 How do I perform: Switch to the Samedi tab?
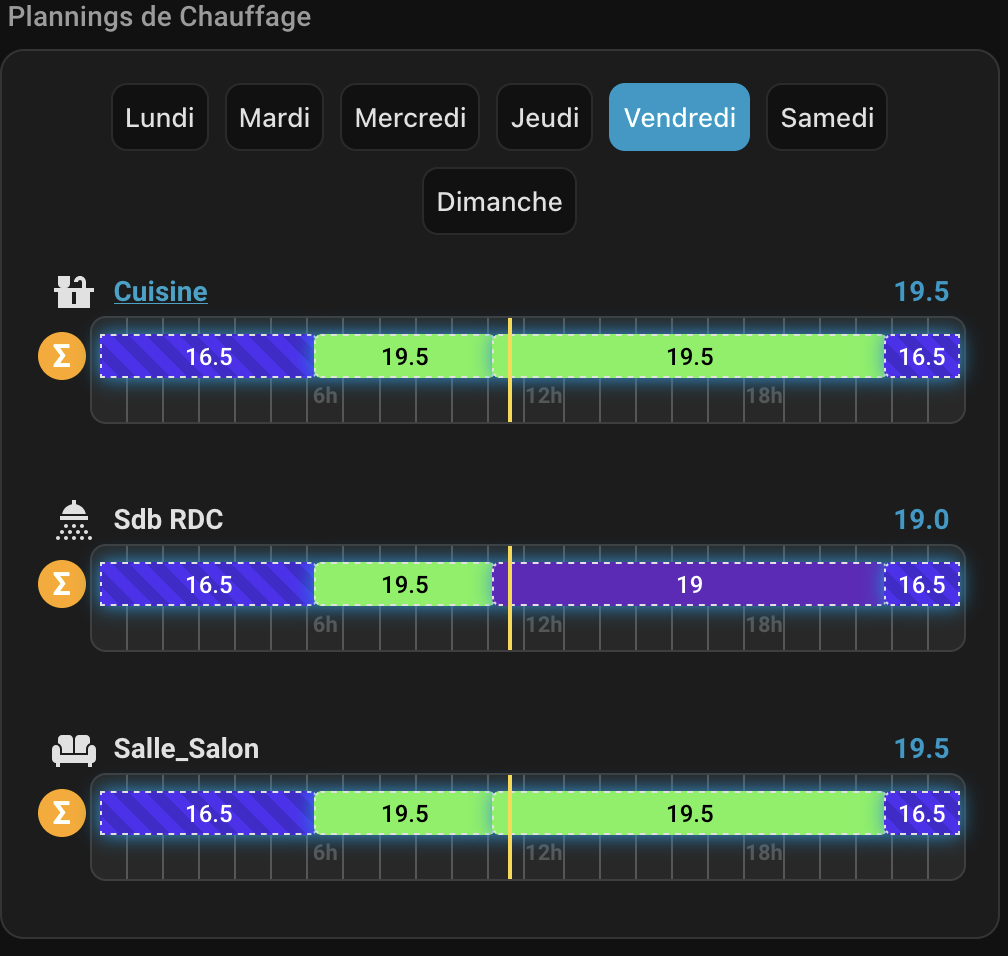(827, 117)
